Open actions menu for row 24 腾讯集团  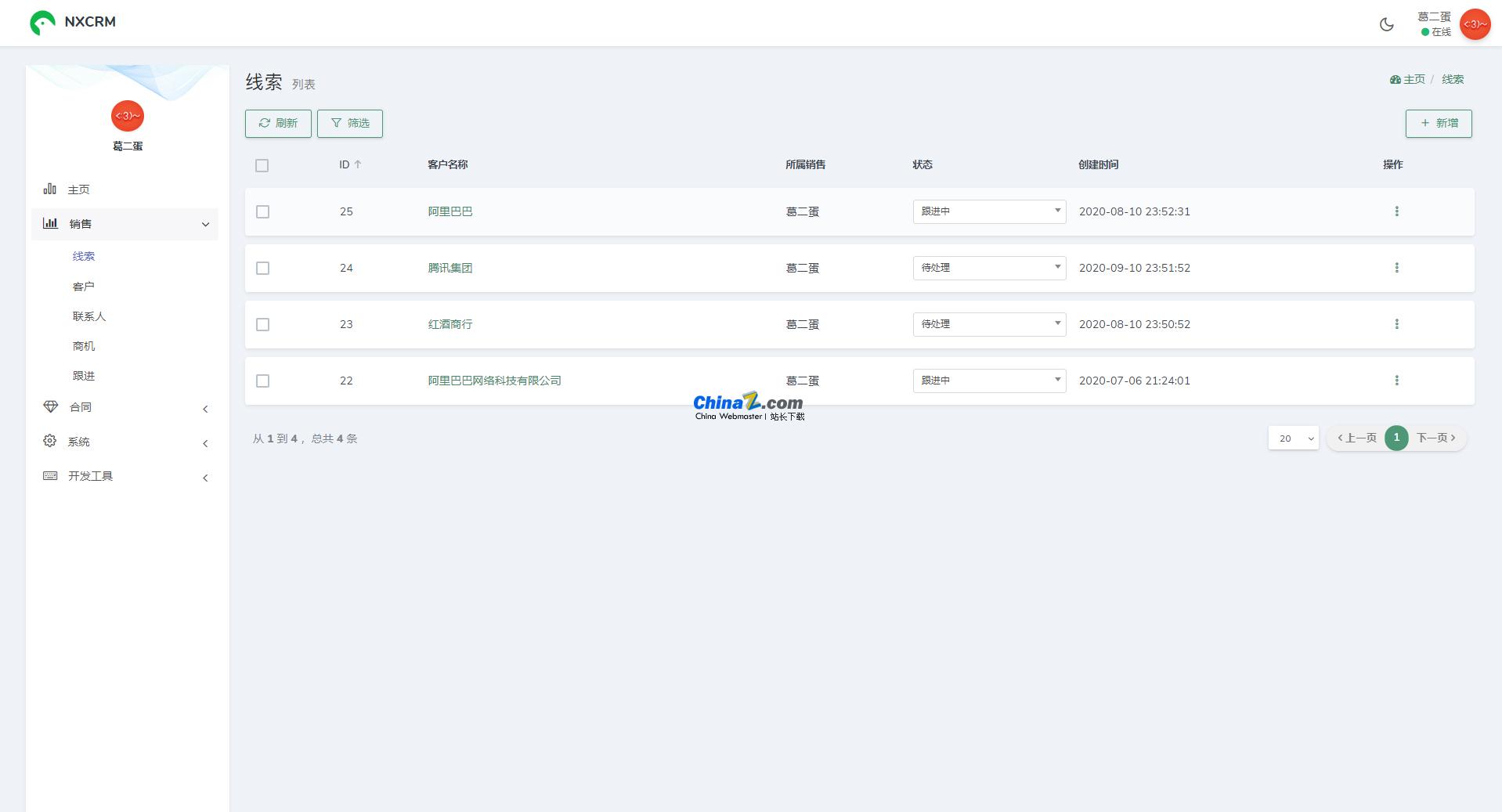coord(1396,268)
